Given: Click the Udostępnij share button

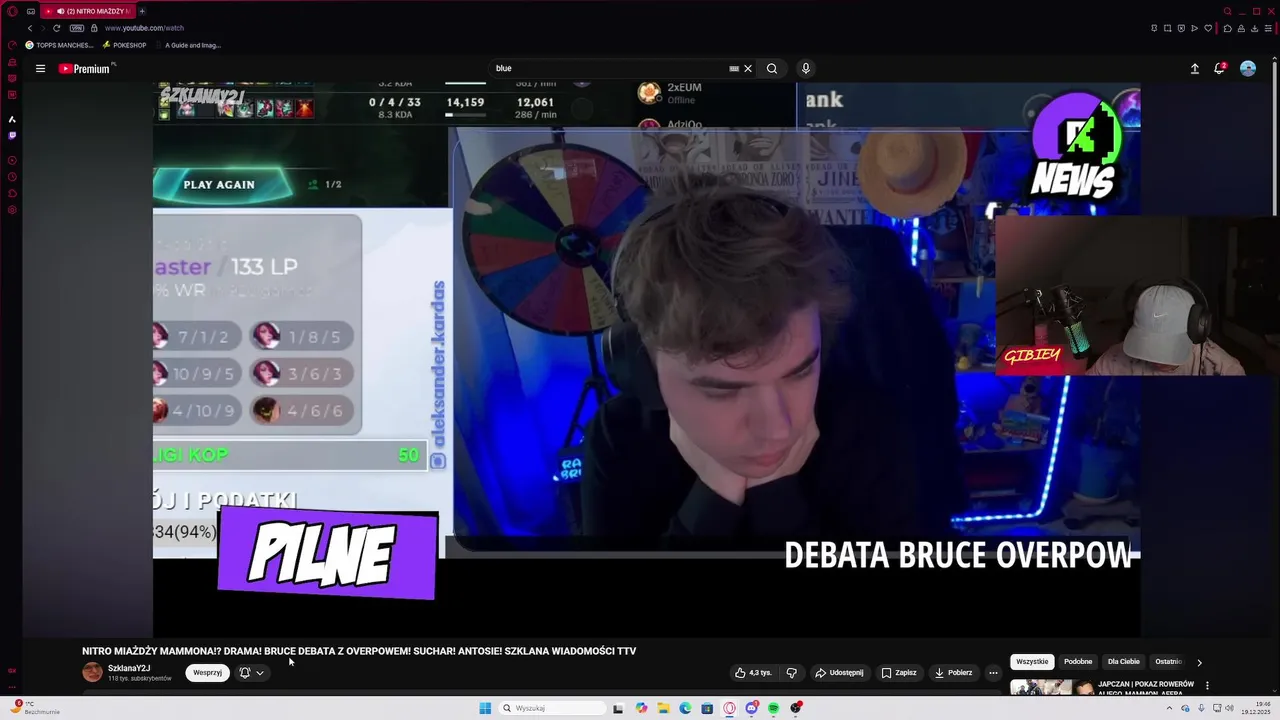Looking at the screenshot, I should [x=839, y=673].
